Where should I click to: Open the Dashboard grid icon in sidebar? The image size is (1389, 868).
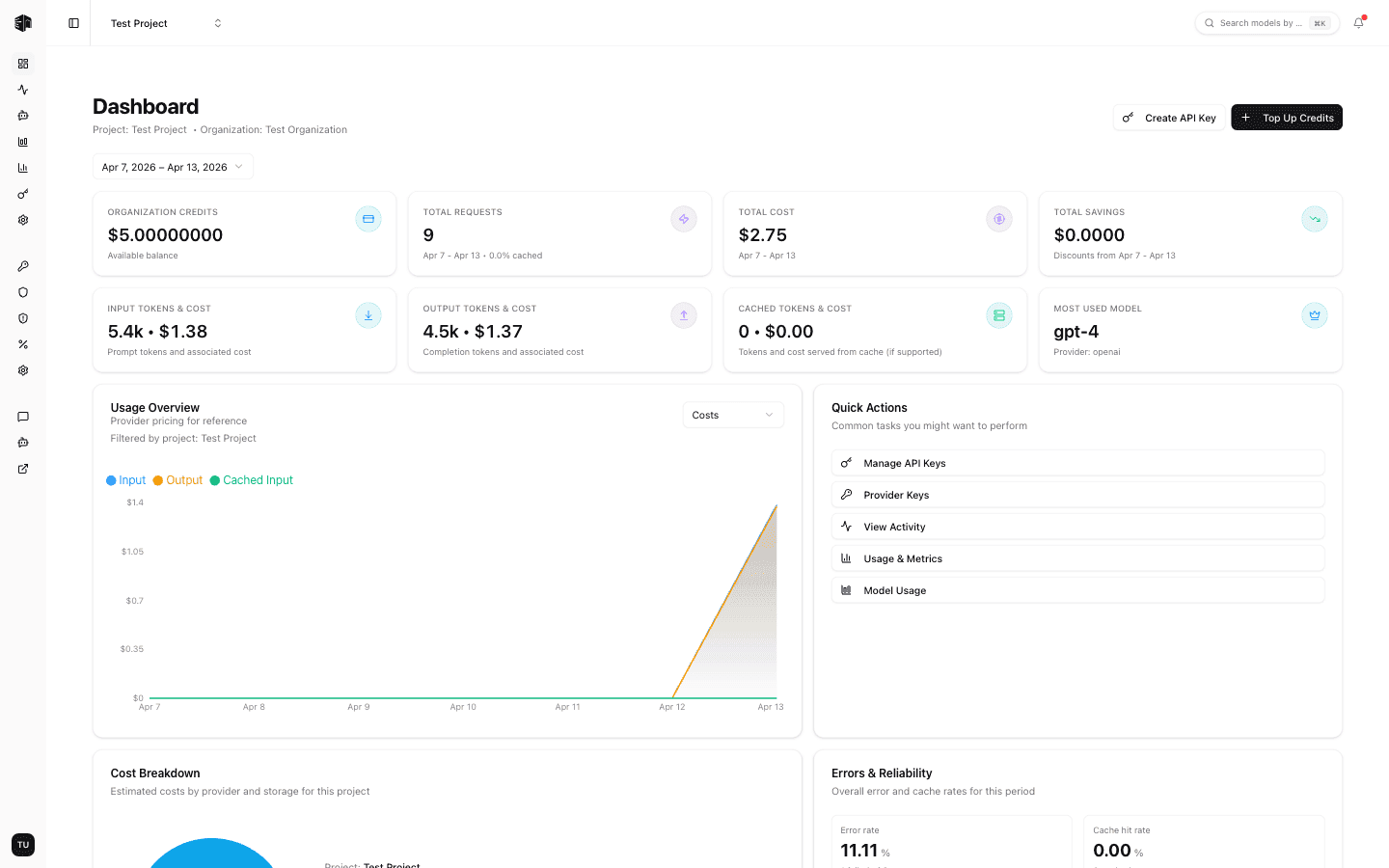pos(23,64)
